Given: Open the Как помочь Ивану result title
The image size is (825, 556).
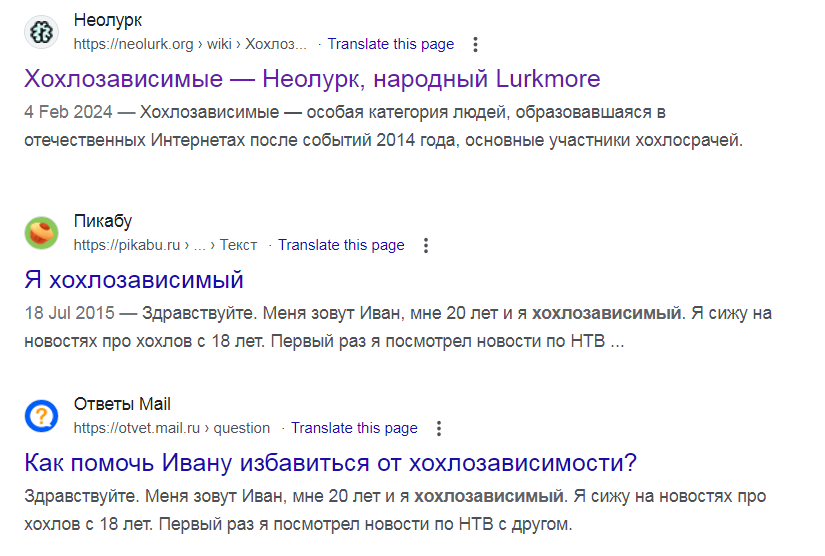Looking at the screenshot, I should [330, 463].
